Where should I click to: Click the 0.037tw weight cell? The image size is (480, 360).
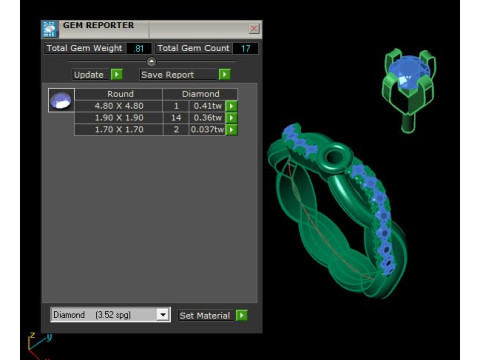[207, 129]
